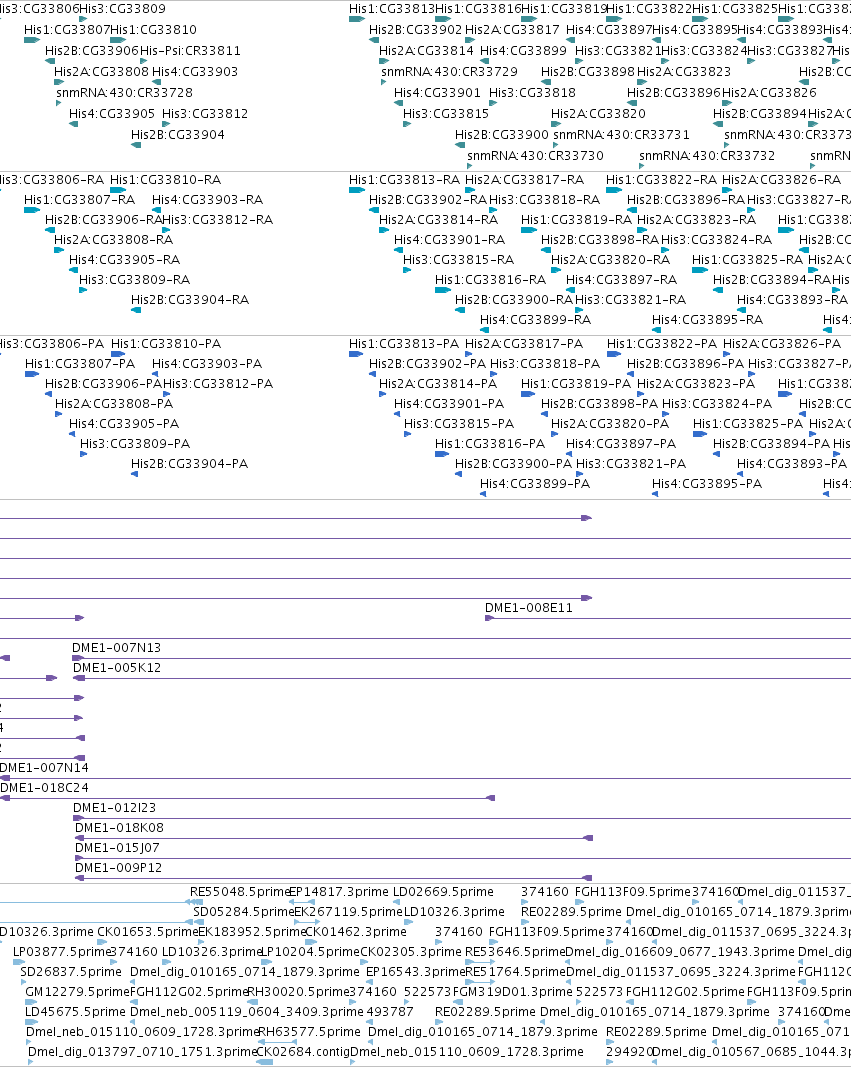The width and height of the screenshot is (851, 1067).
Task: Select EST Dmel_dig_013797_0710_1751.3prime
Action: pos(143,1052)
